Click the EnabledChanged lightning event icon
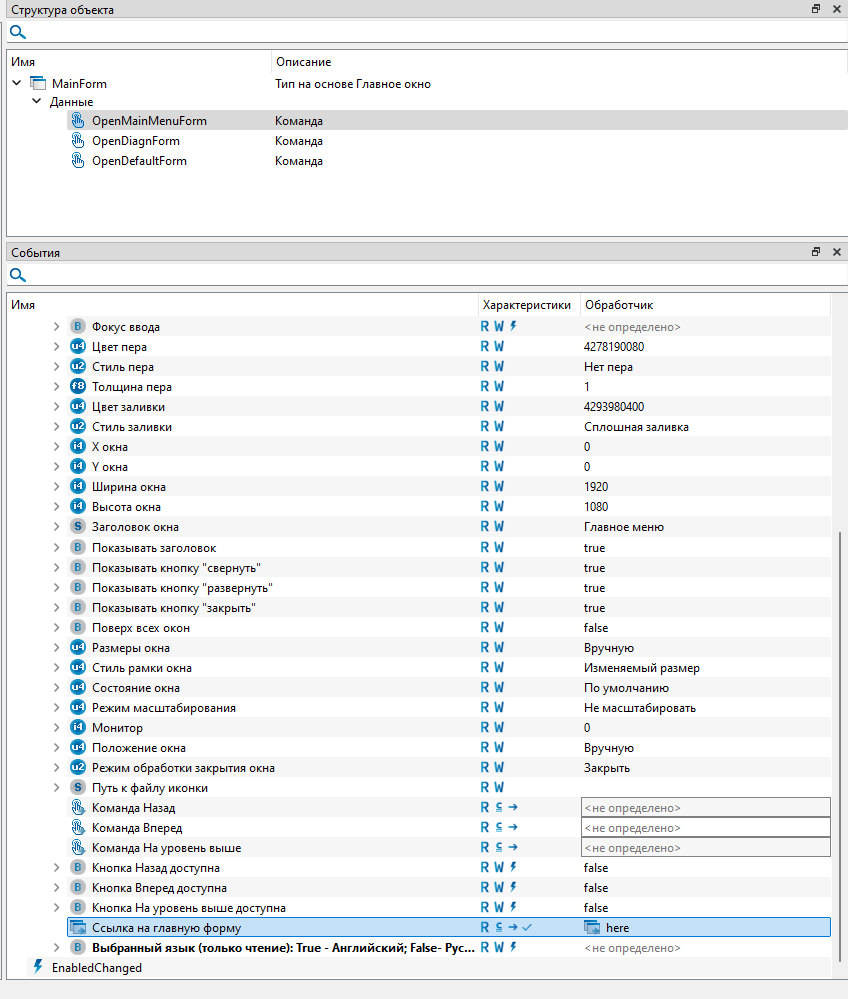The image size is (848, 999). (x=38, y=967)
